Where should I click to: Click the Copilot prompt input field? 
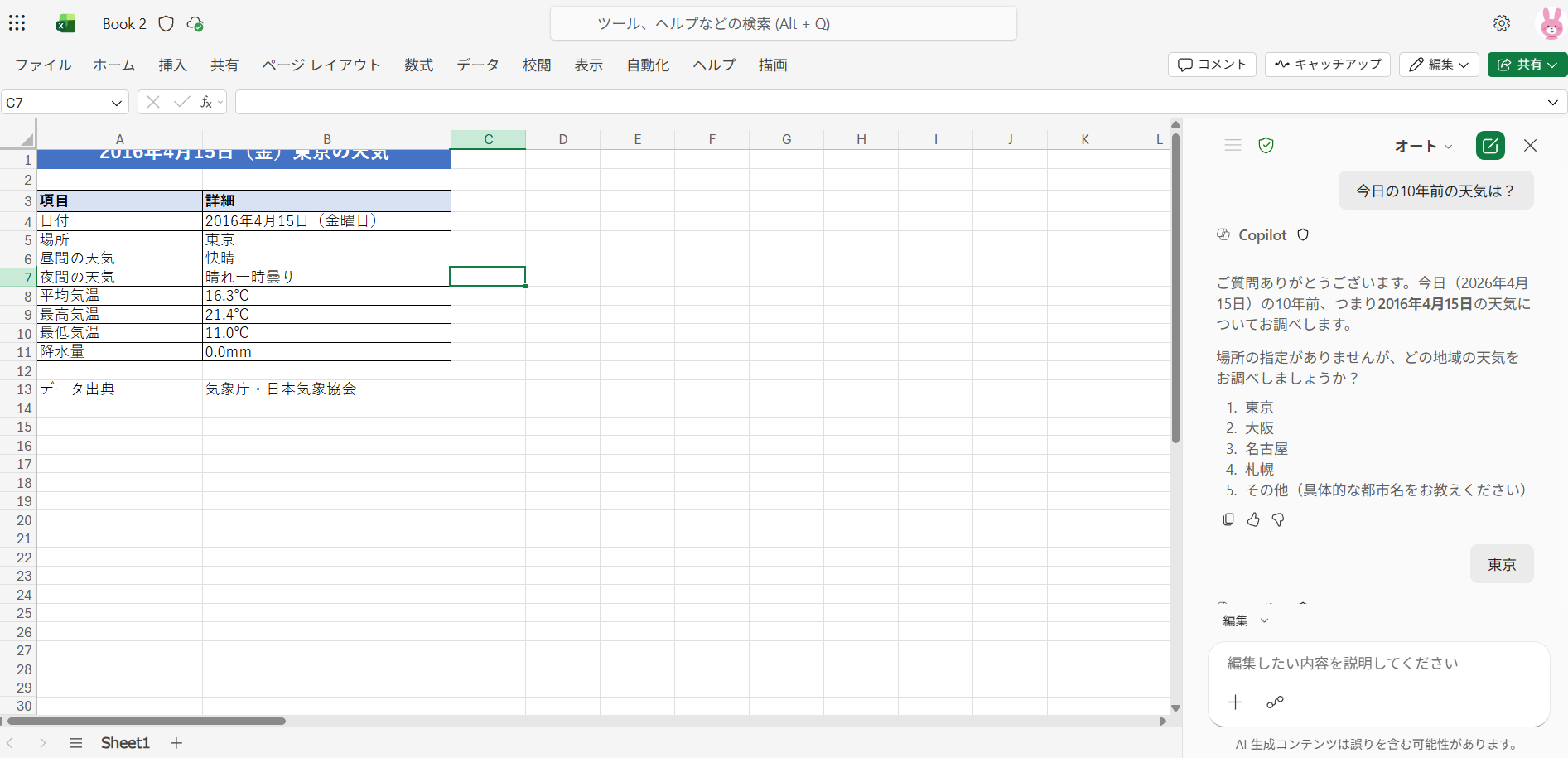click(x=1378, y=664)
